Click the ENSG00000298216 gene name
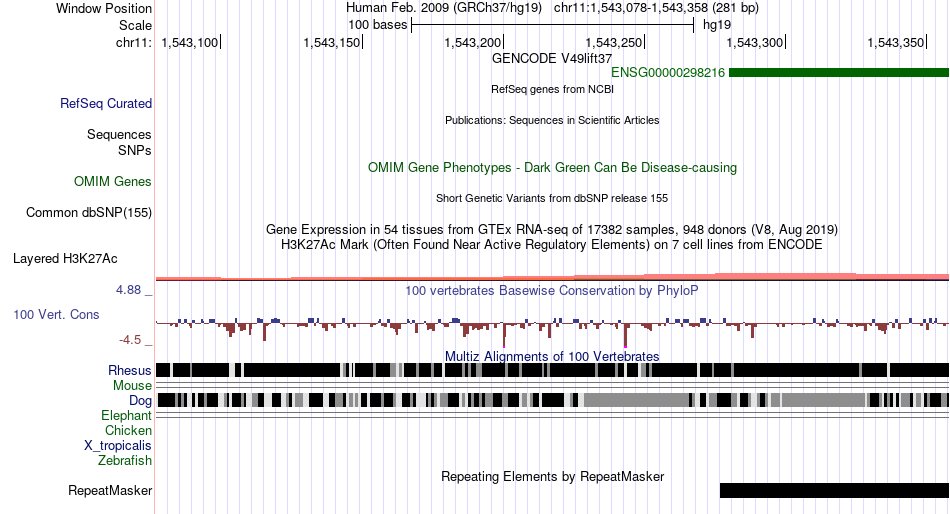This screenshot has width=950, height=514. (x=668, y=73)
